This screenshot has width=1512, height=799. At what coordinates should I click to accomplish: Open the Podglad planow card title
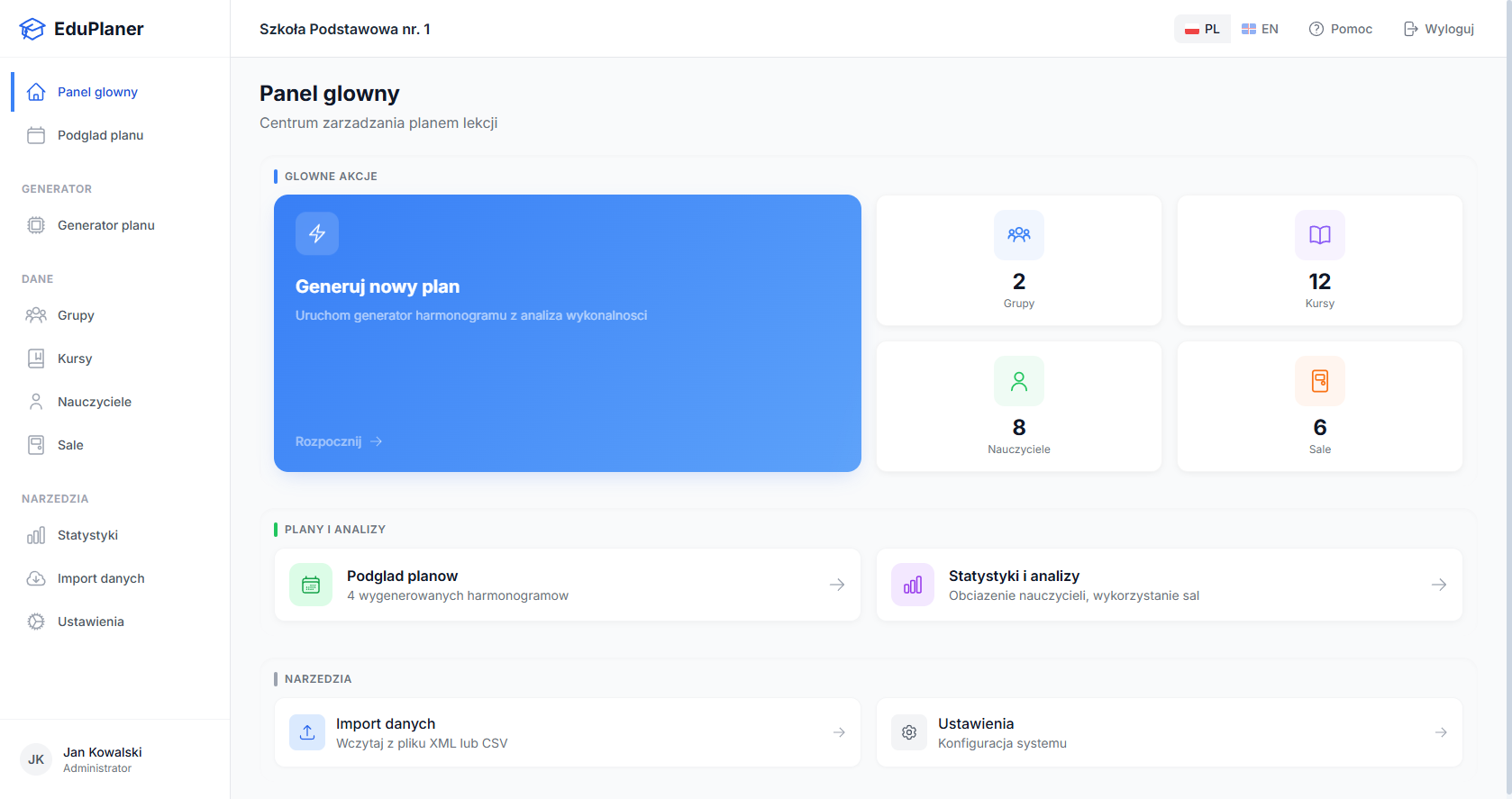tap(402, 576)
